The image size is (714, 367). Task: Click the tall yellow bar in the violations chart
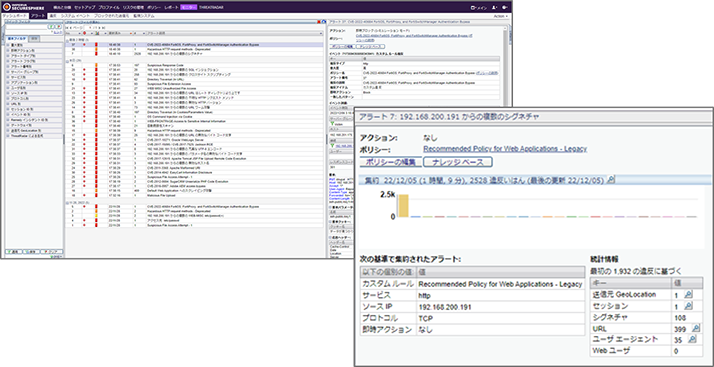point(403,205)
